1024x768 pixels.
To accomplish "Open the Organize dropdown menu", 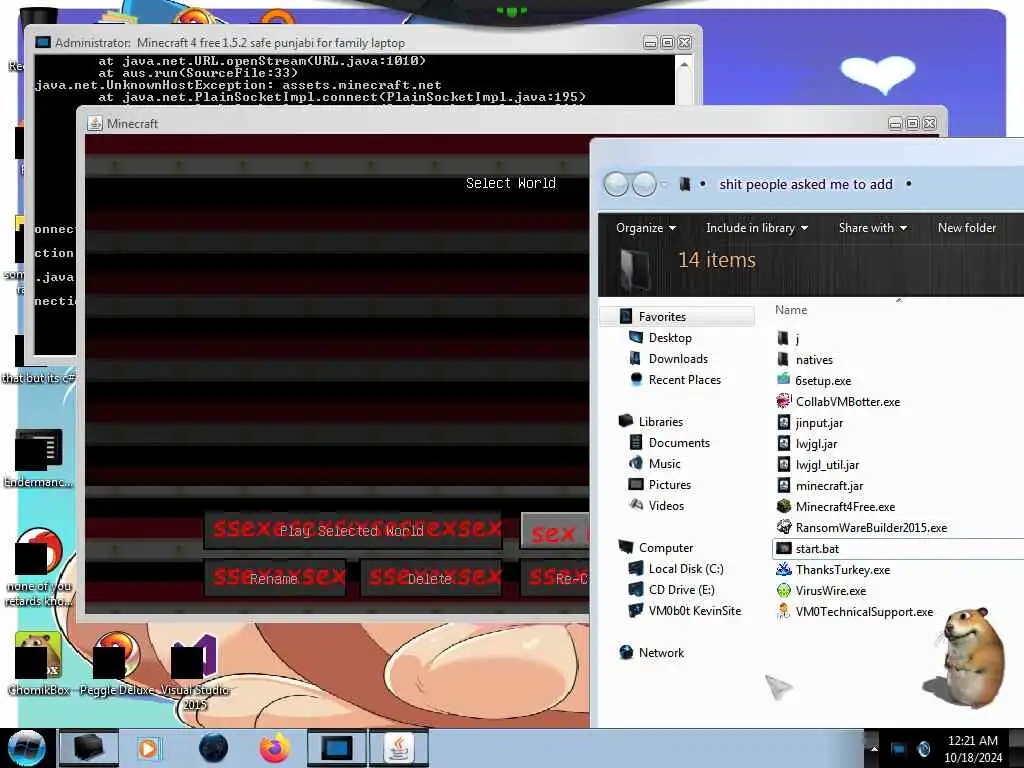I will click(645, 228).
